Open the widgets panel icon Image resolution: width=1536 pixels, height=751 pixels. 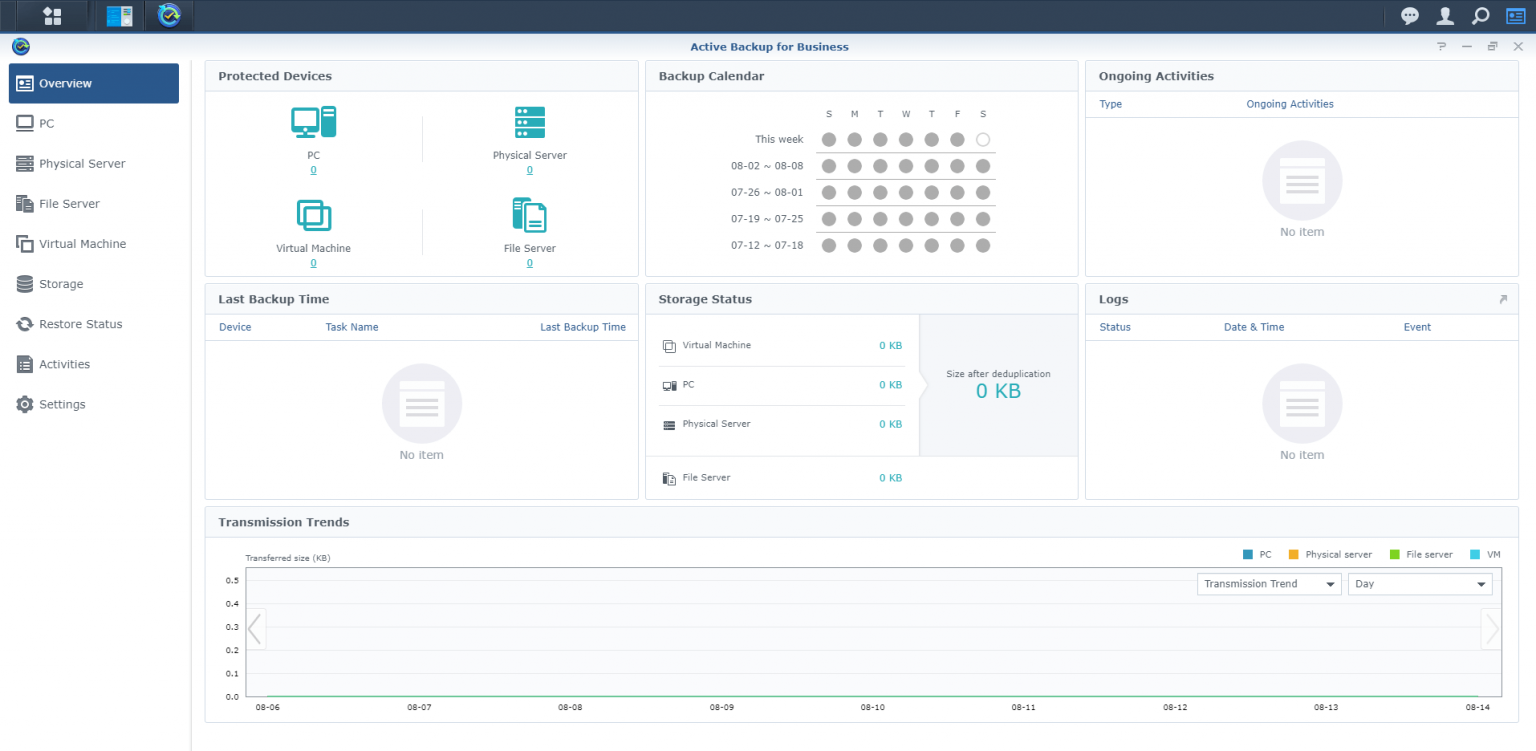click(x=1515, y=16)
